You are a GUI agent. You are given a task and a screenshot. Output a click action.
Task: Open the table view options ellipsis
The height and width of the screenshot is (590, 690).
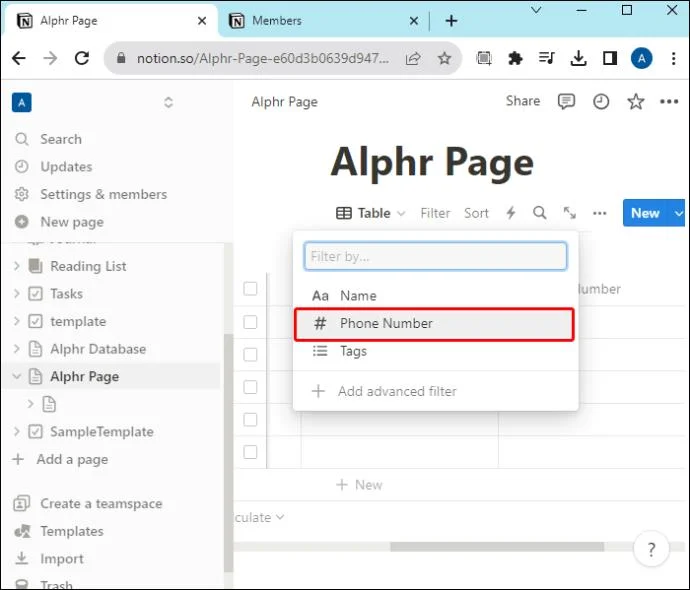[x=599, y=213]
